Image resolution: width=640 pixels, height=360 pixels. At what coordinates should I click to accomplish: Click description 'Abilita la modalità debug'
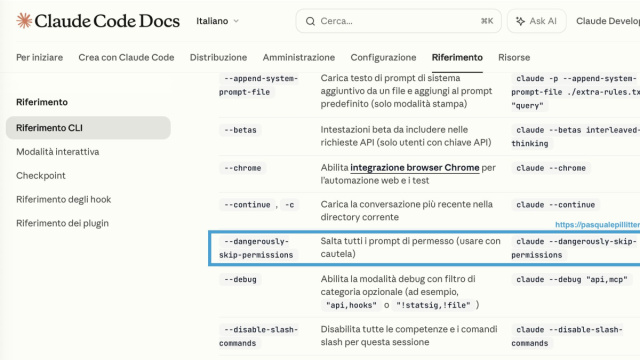(400, 292)
